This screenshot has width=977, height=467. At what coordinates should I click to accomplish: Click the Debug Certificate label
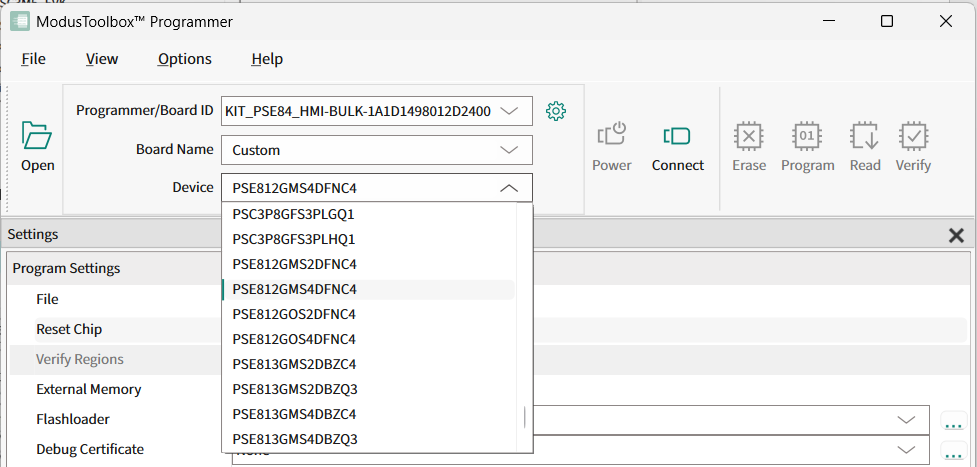pos(90,449)
